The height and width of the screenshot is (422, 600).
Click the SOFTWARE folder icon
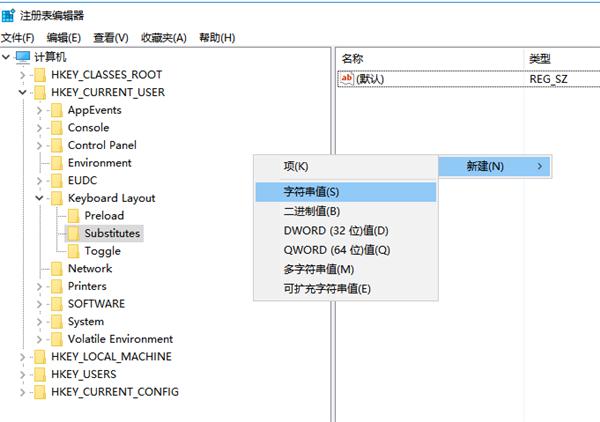tap(57, 304)
